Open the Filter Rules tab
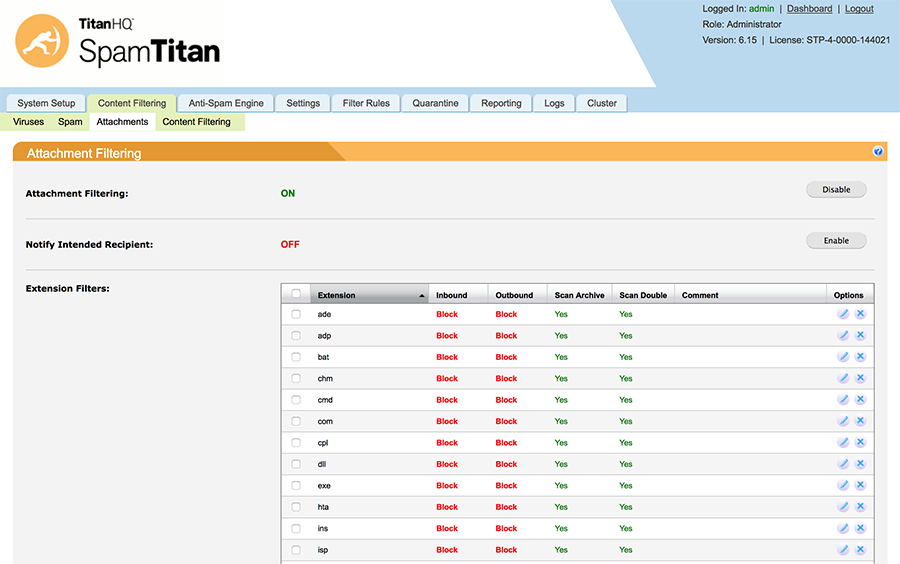The image size is (900, 564). 366,103
